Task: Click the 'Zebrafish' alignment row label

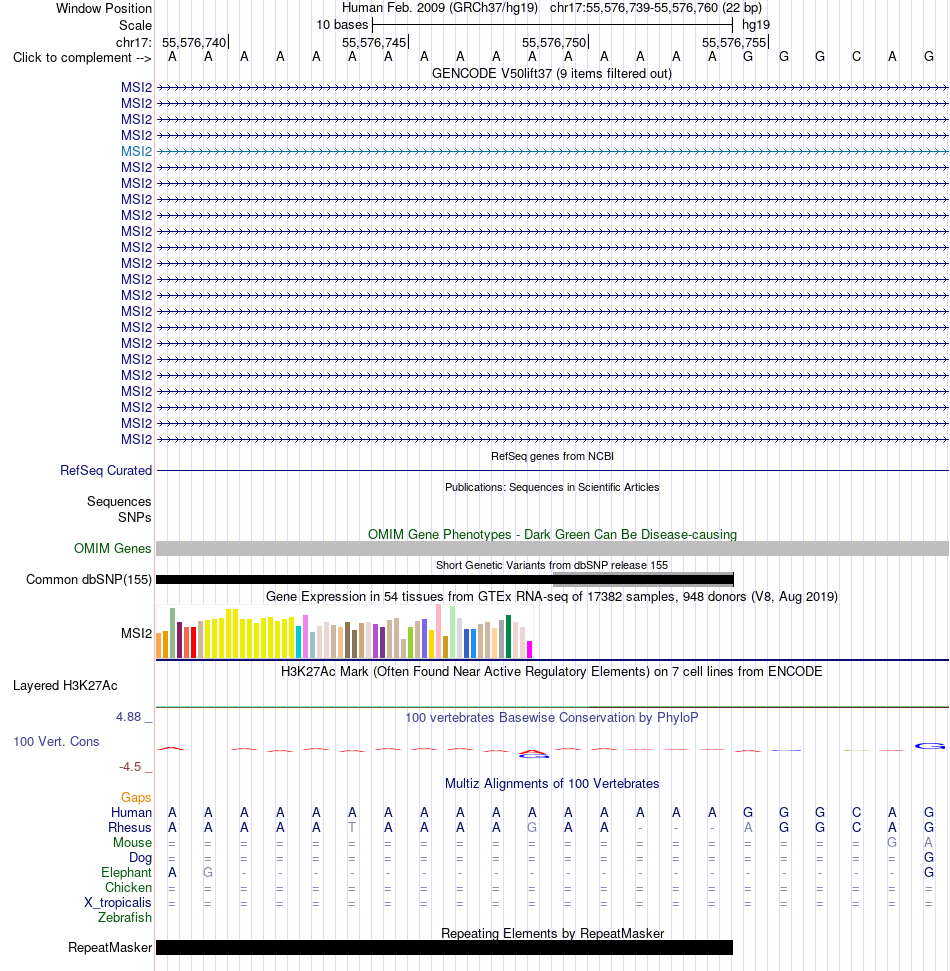Action: coord(124,918)
